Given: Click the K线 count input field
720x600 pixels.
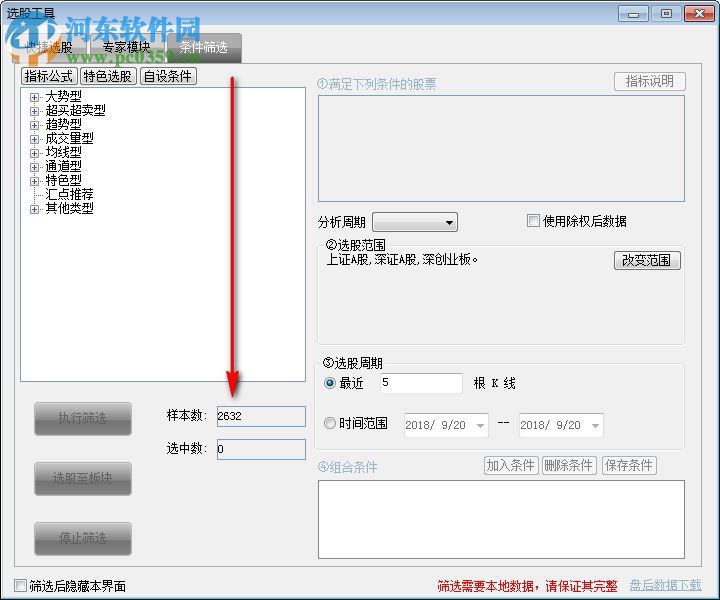Looking at the screenshot, I should click(x=421, y=383).
